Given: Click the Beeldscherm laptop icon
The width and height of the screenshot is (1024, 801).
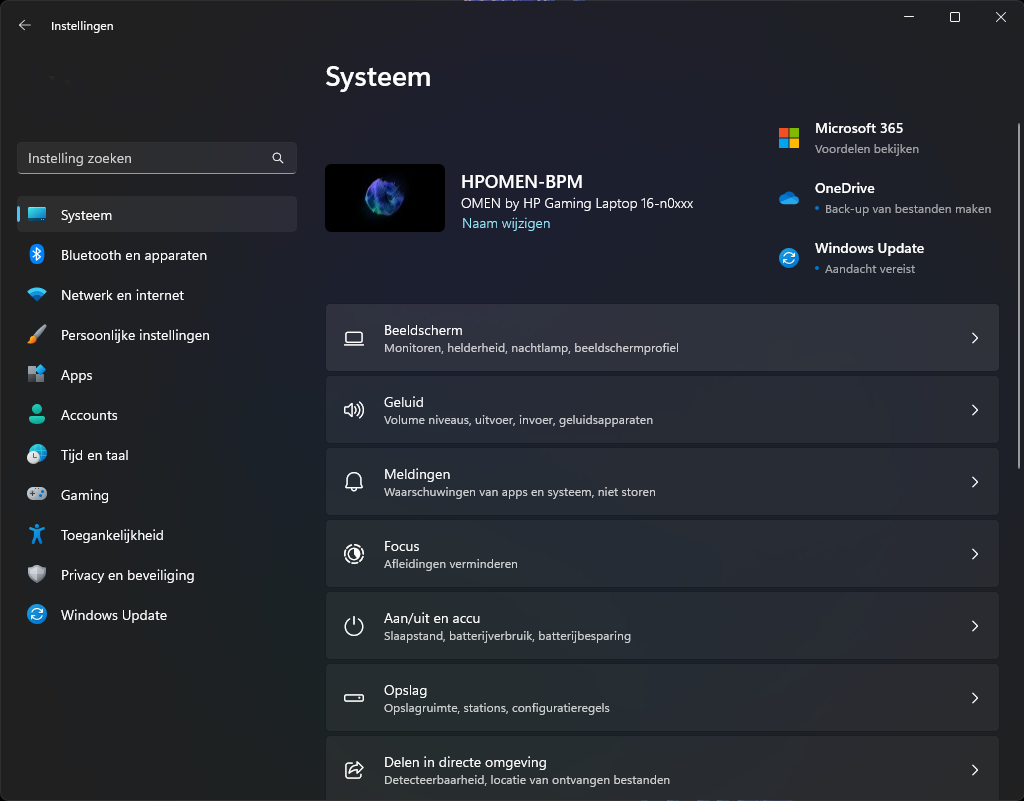Looking at the screenshot, I should coord(354,338).
